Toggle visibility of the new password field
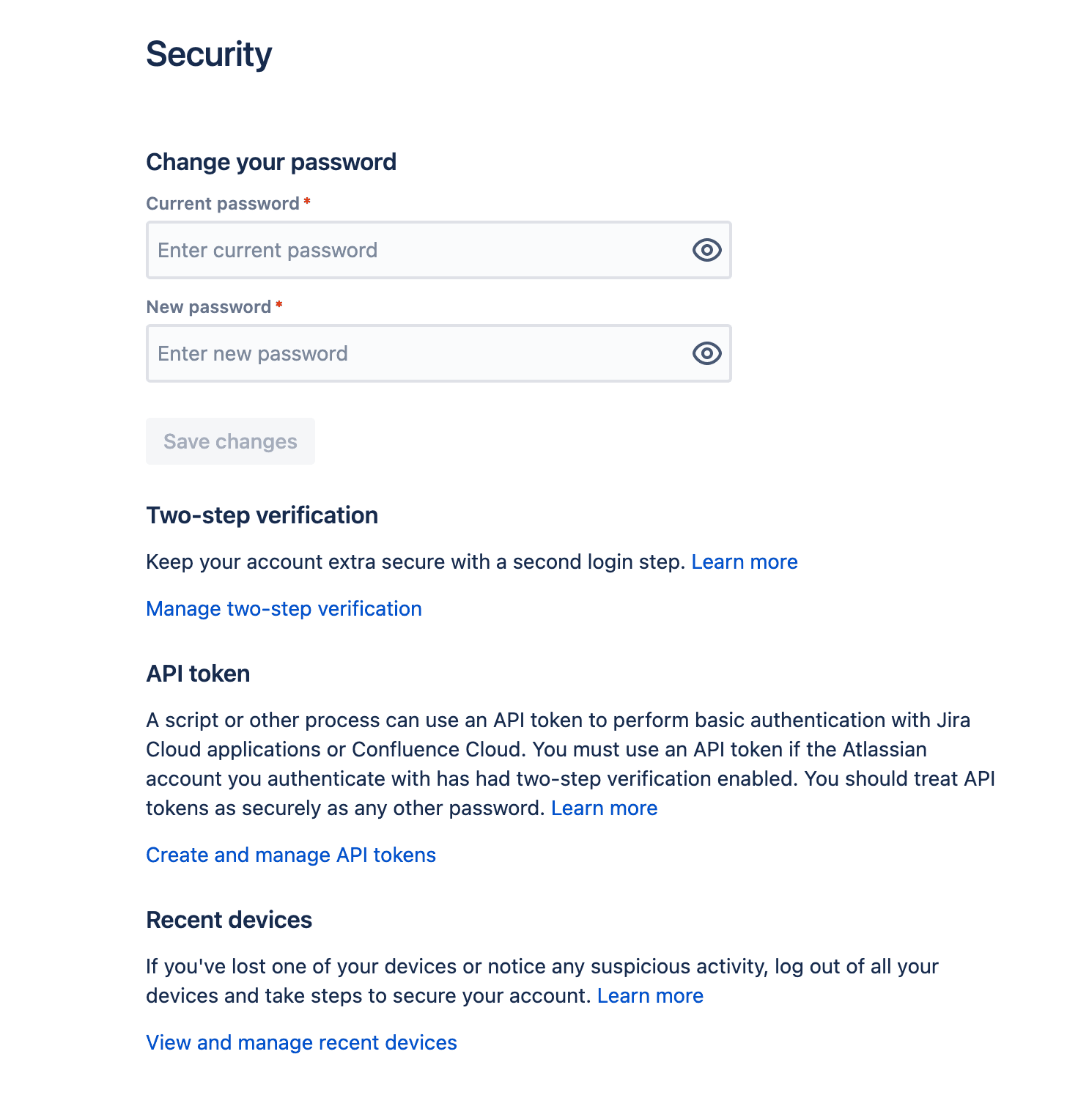 tap(706, 353)
